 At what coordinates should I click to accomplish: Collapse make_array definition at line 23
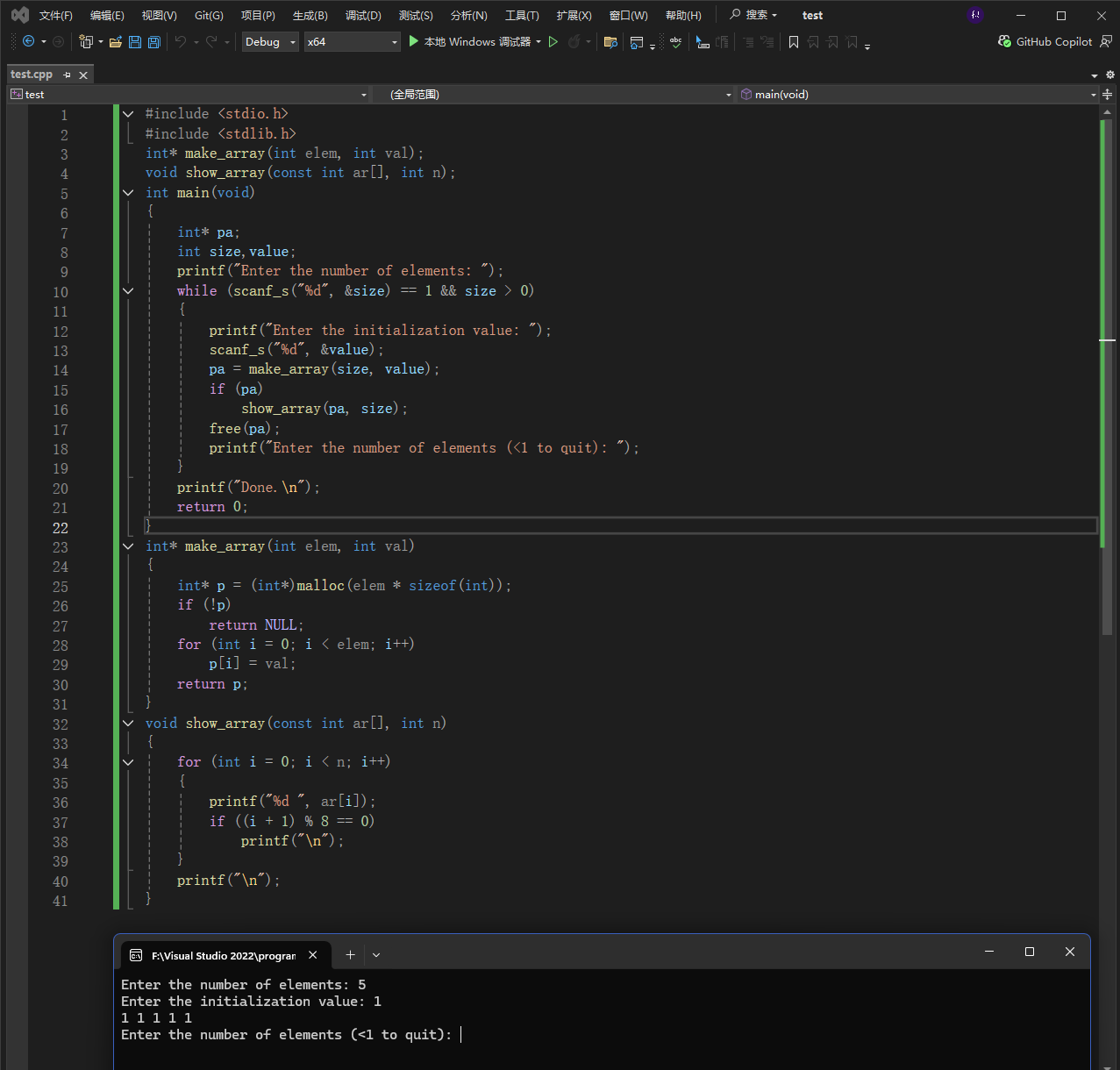click(x=128, y=546)
